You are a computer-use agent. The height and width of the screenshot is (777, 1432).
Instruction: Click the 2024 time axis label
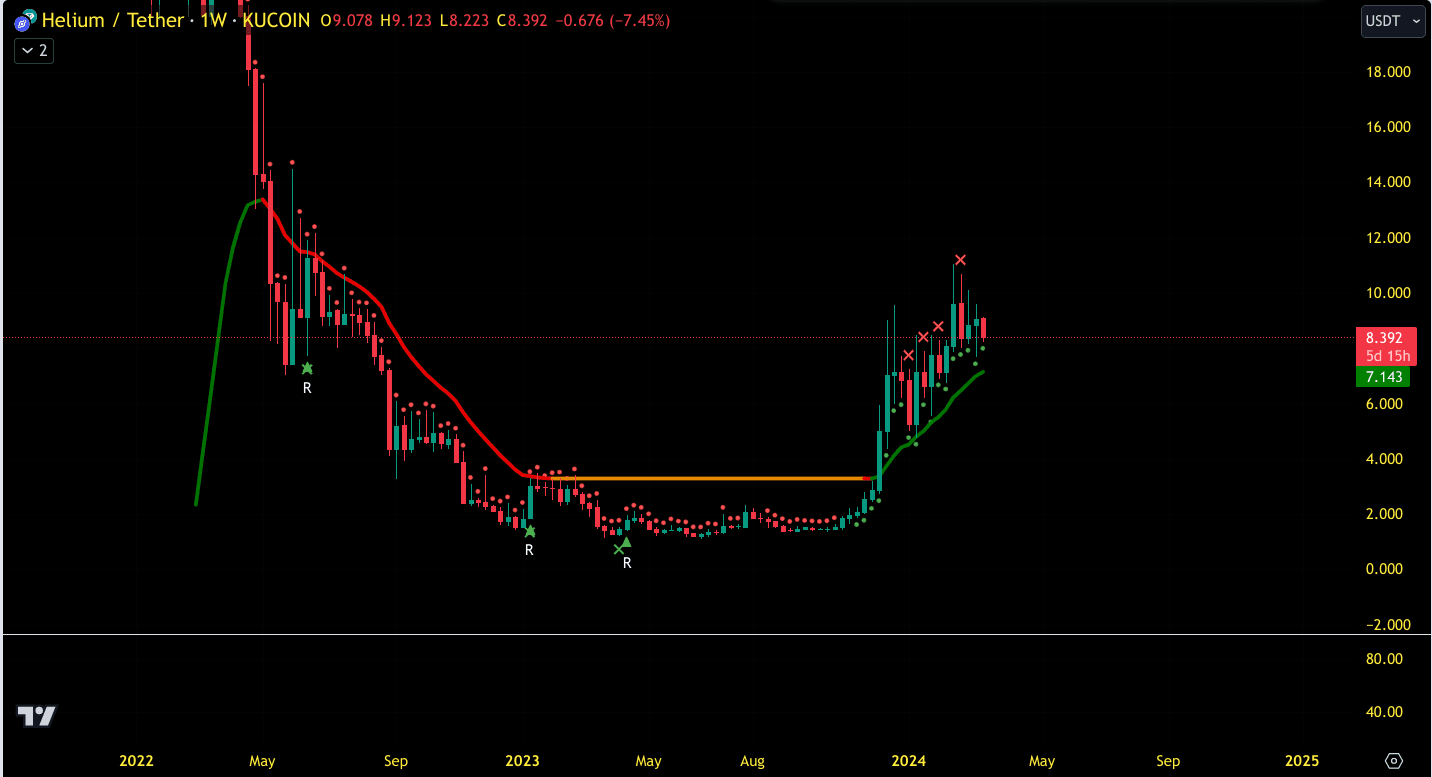pyautogui.click(x=908, y=761)
